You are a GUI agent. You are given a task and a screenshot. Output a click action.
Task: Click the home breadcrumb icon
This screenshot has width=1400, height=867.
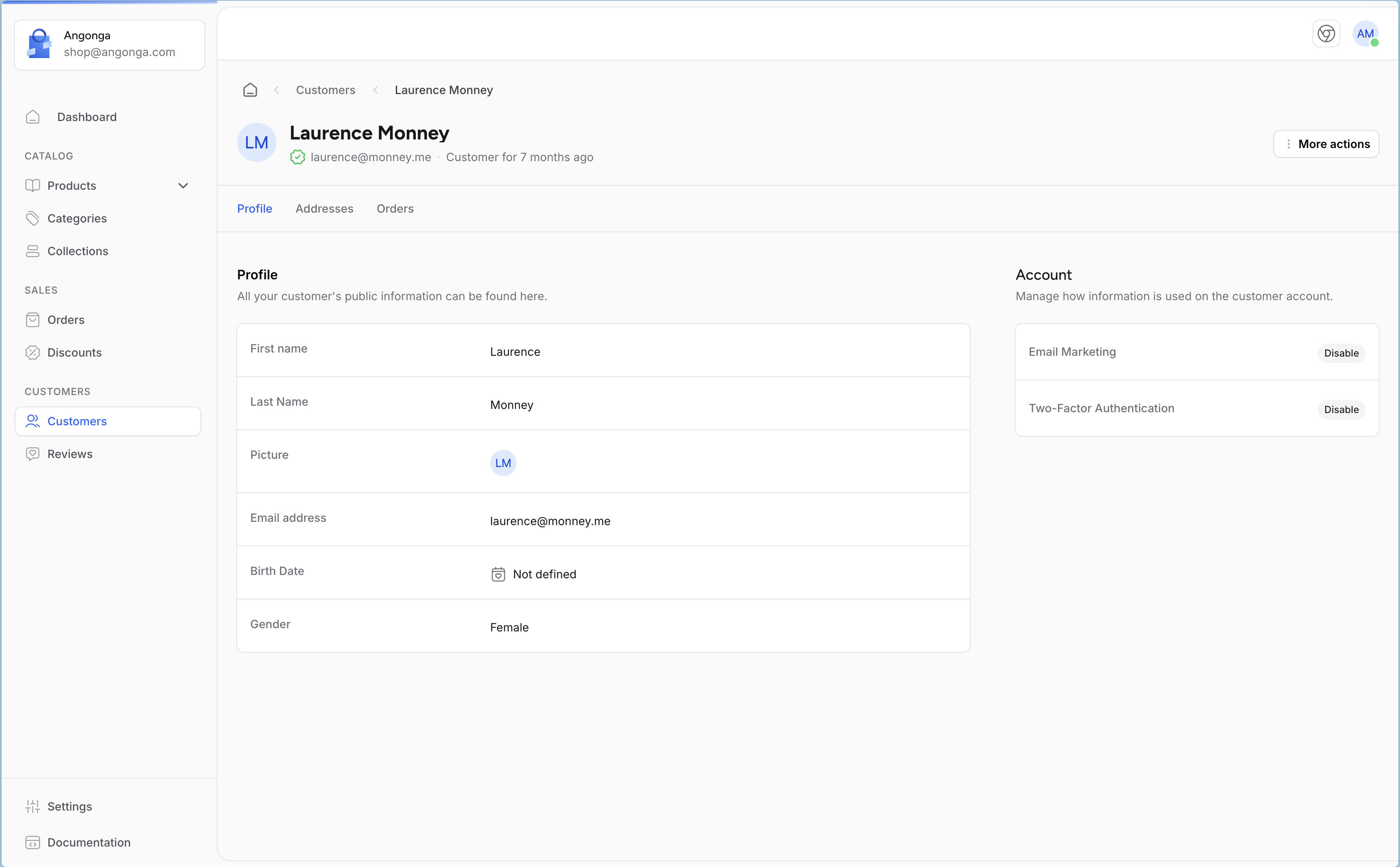click(x=250, y=90)
